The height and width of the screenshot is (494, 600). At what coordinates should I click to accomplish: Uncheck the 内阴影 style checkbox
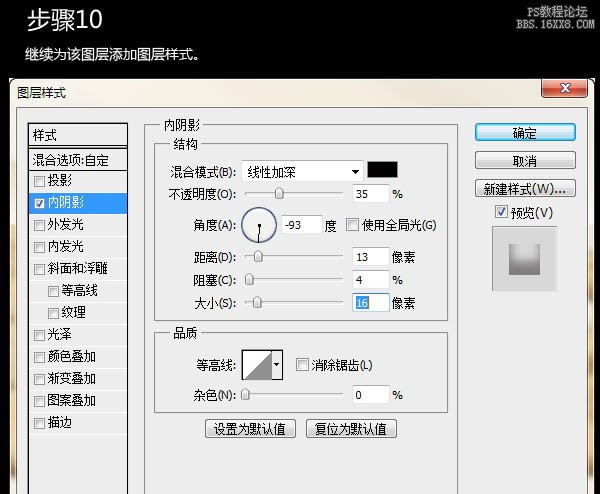pyautogui.click(x=39, y=203)
